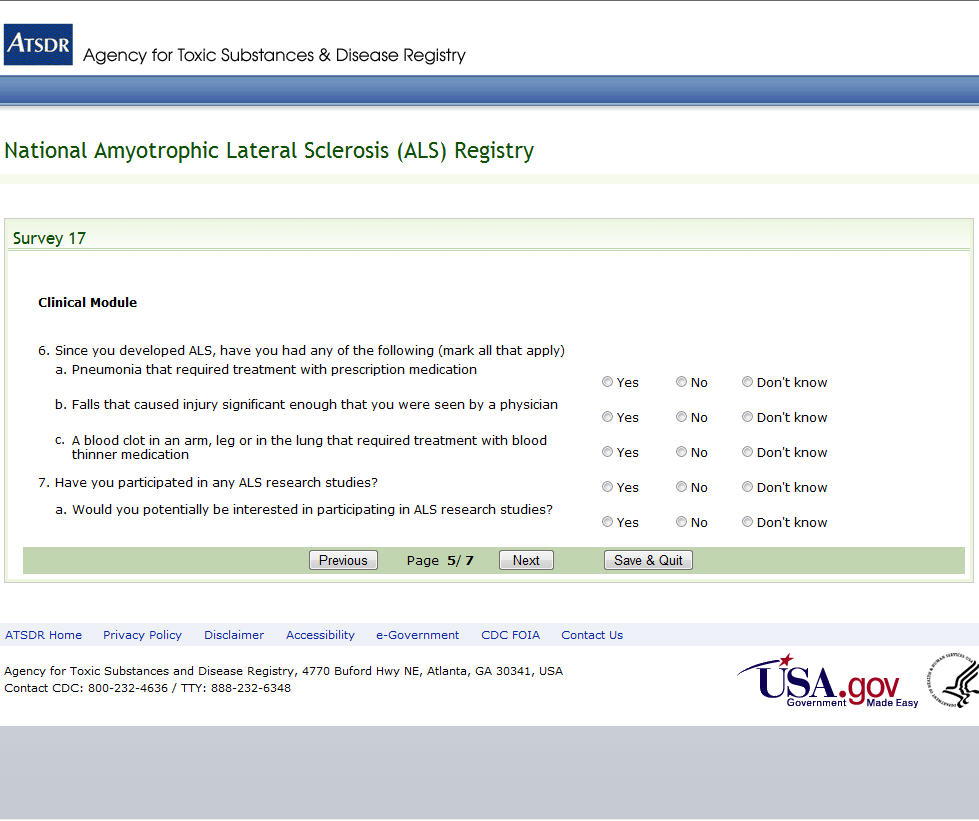The width and height of the screenshot is (979, 821).
Task: Select No for pneumonia requiring prescription medication
Action: (681, 382)
